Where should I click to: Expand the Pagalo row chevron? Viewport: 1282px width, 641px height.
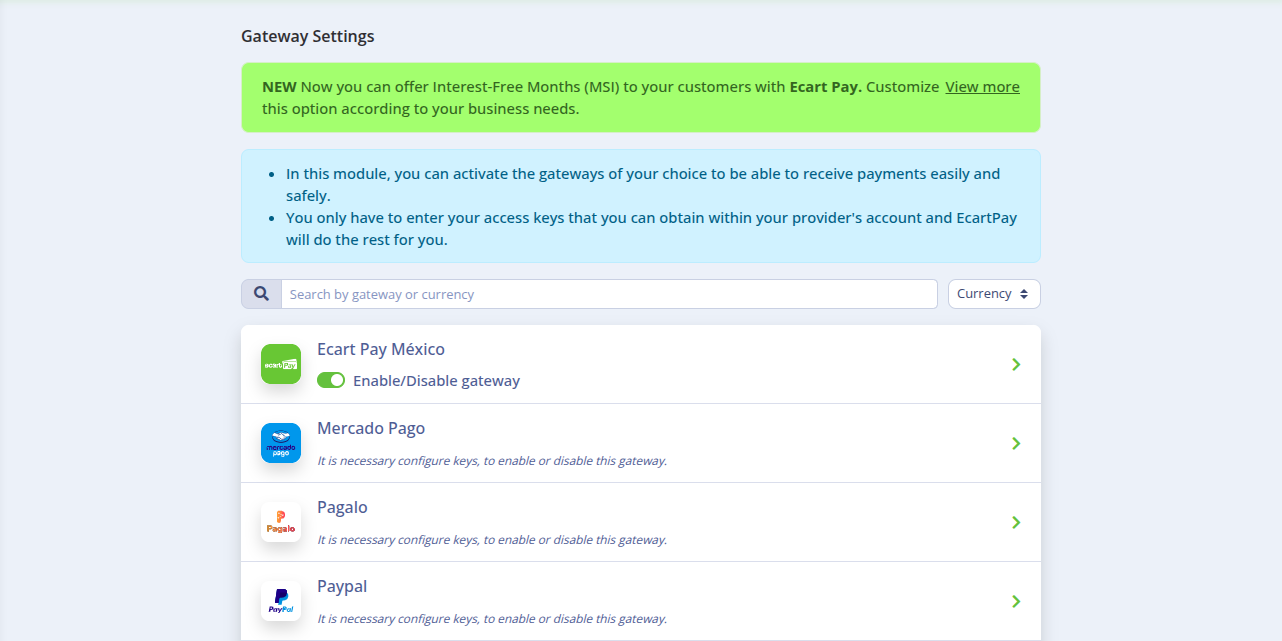point(1016,522)
